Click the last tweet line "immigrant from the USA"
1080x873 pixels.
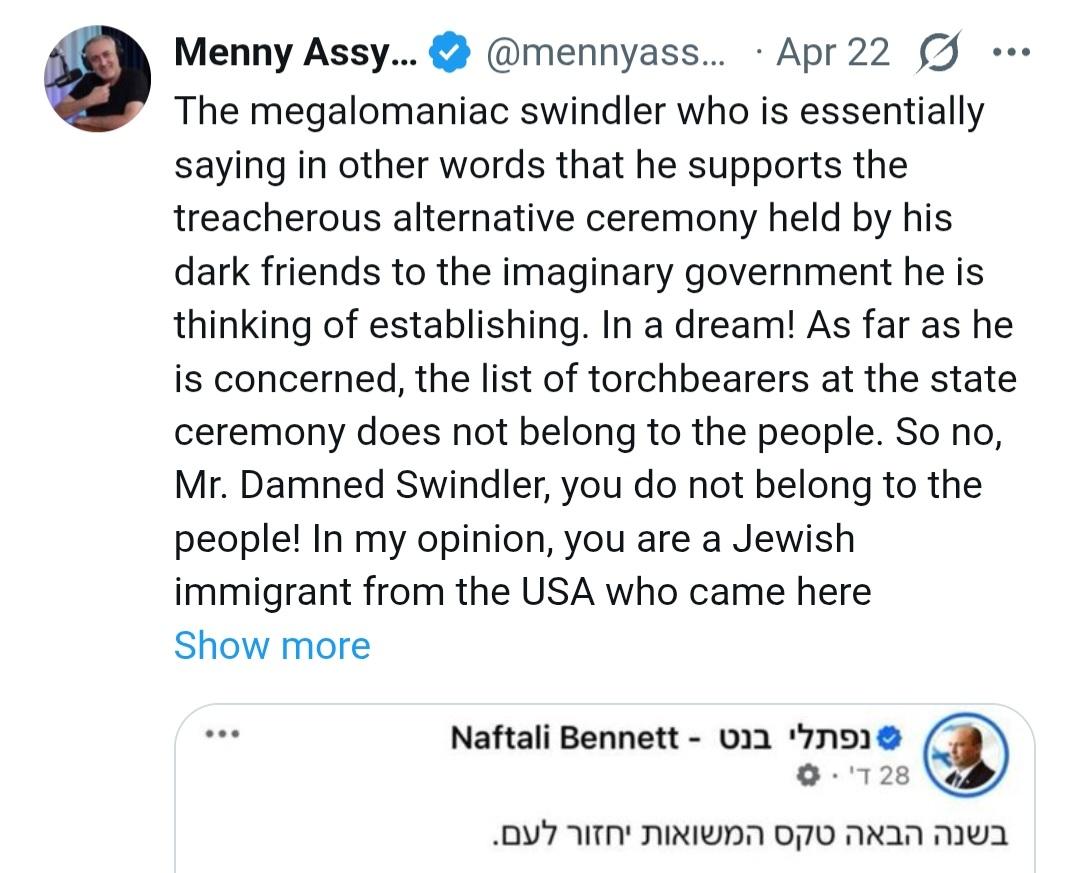click(x=522, y=592)
